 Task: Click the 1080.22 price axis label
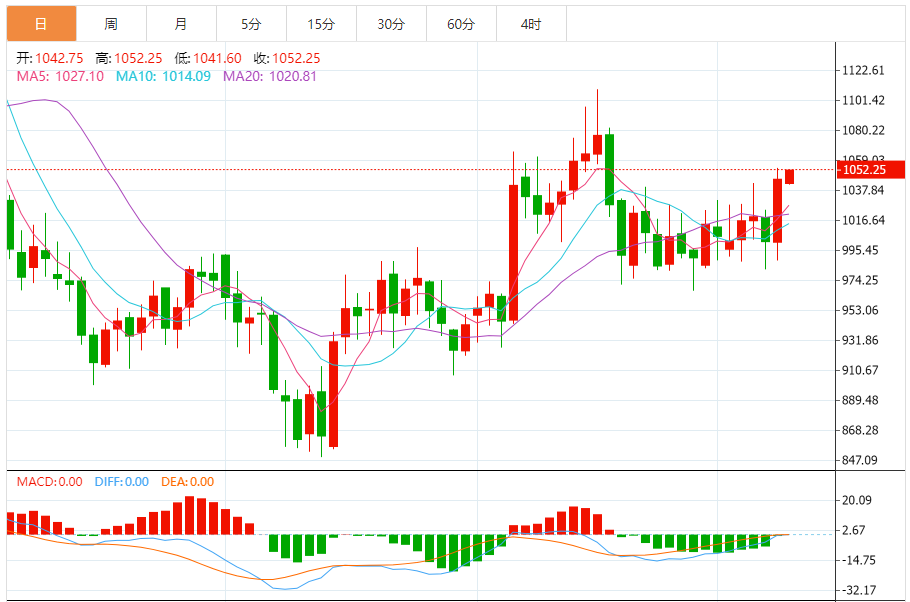pos(864,130)
